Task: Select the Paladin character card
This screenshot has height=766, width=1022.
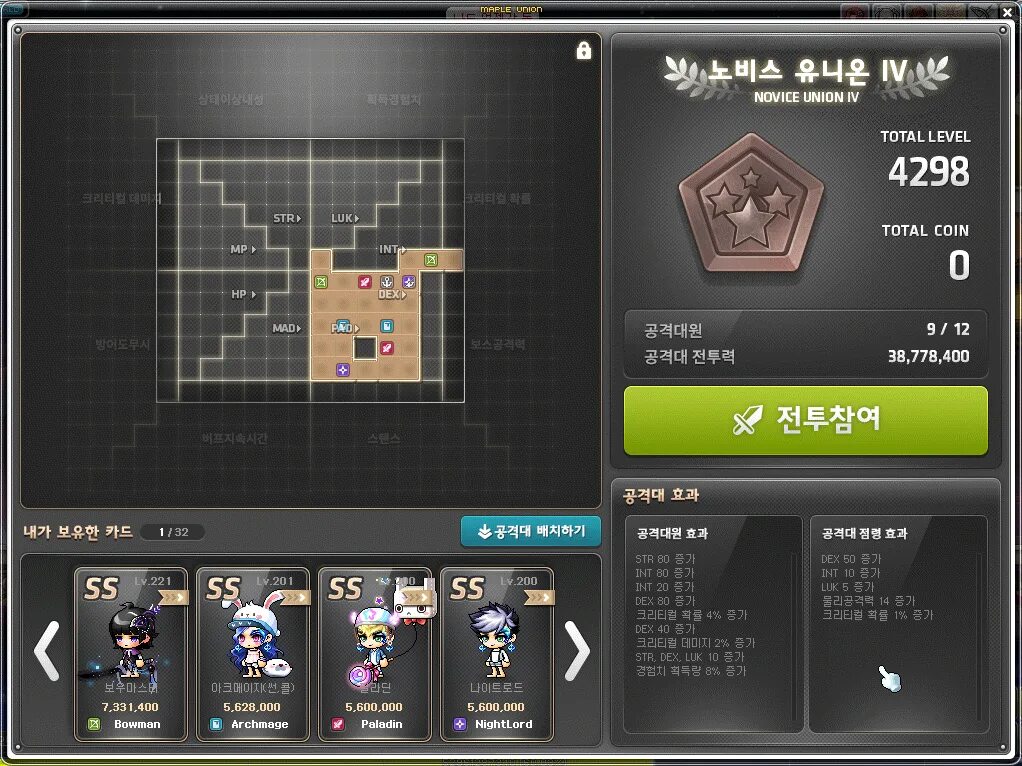Action: click(x=374, y=654)
